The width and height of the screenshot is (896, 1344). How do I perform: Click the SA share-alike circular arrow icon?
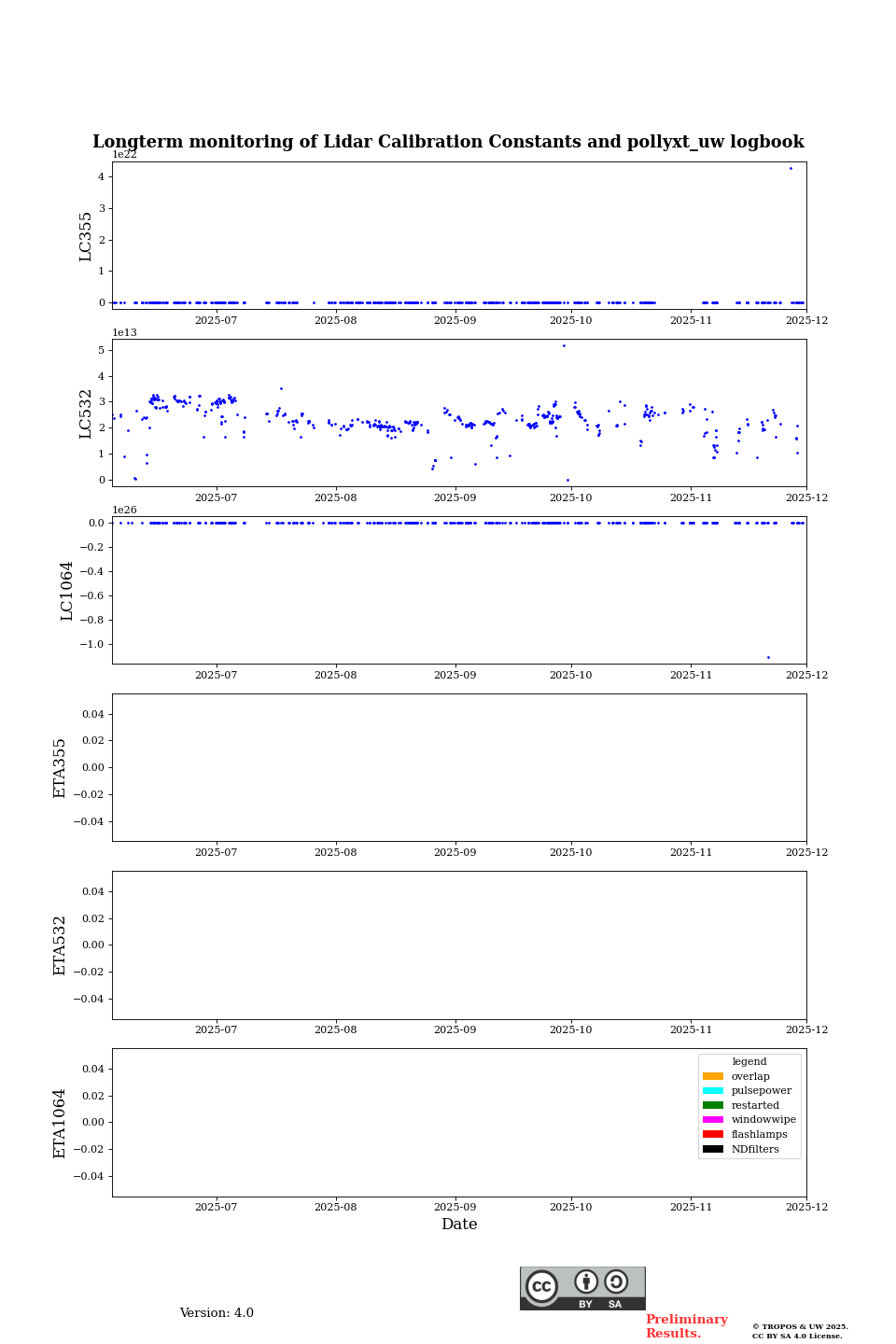[616, 1281]
